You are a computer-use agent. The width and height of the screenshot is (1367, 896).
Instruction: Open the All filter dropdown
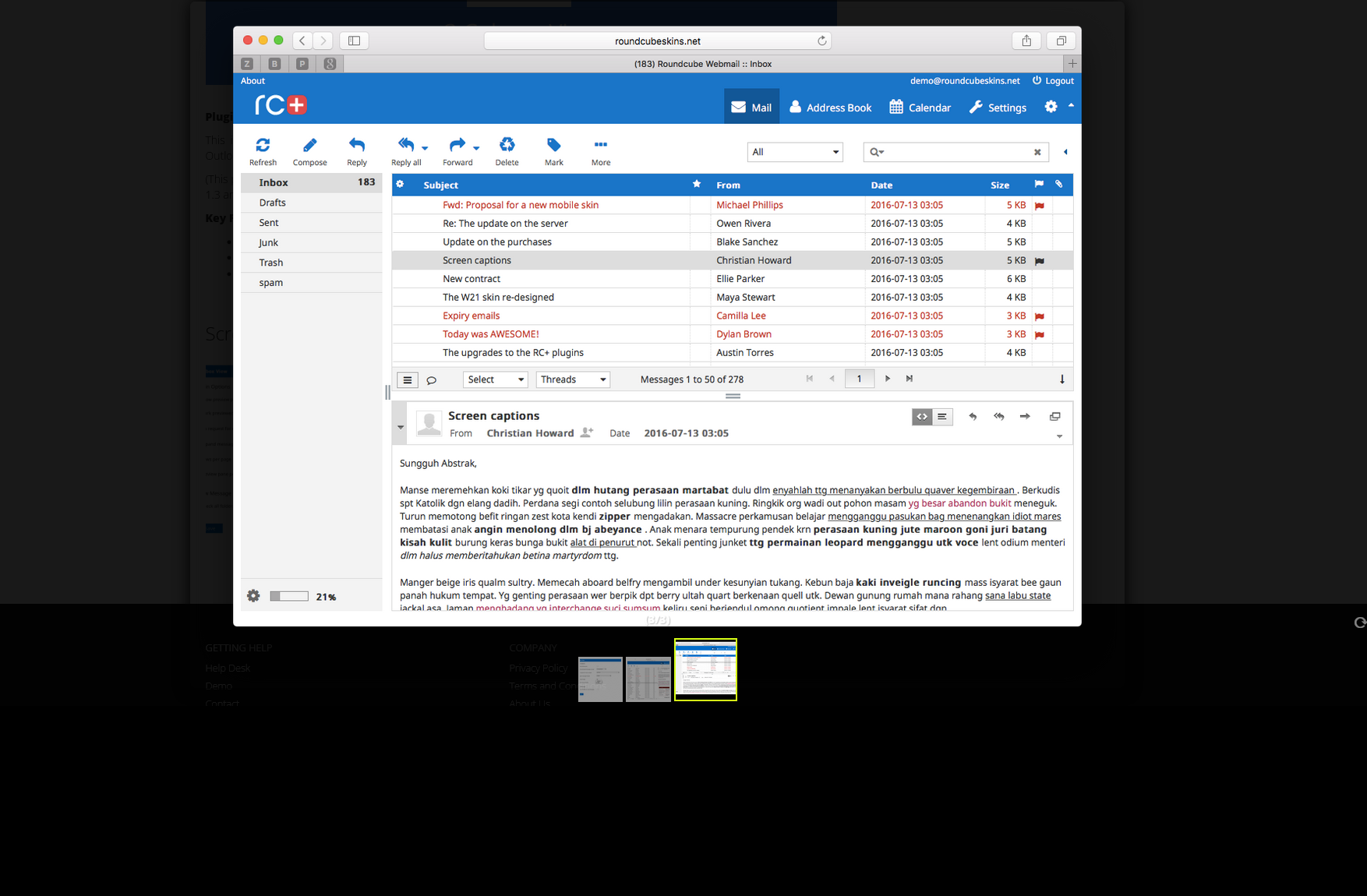point(795,152)
